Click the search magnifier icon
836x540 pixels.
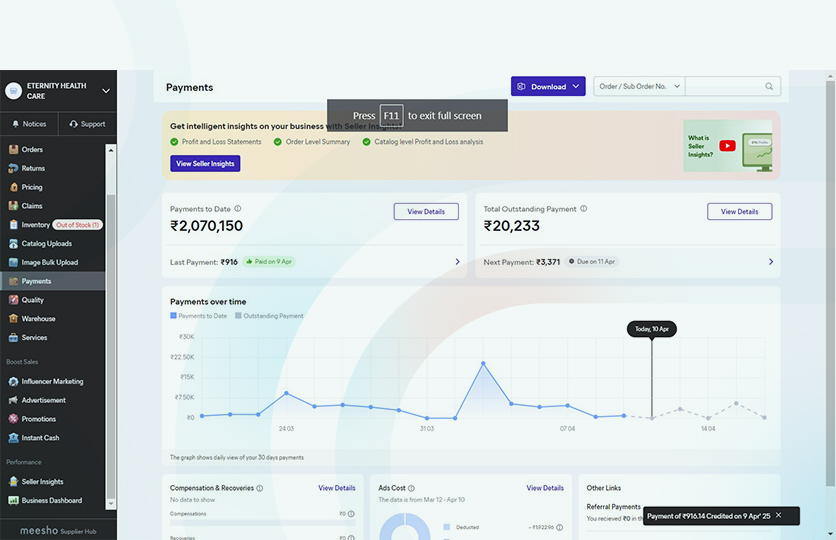[x=769, y=87]
